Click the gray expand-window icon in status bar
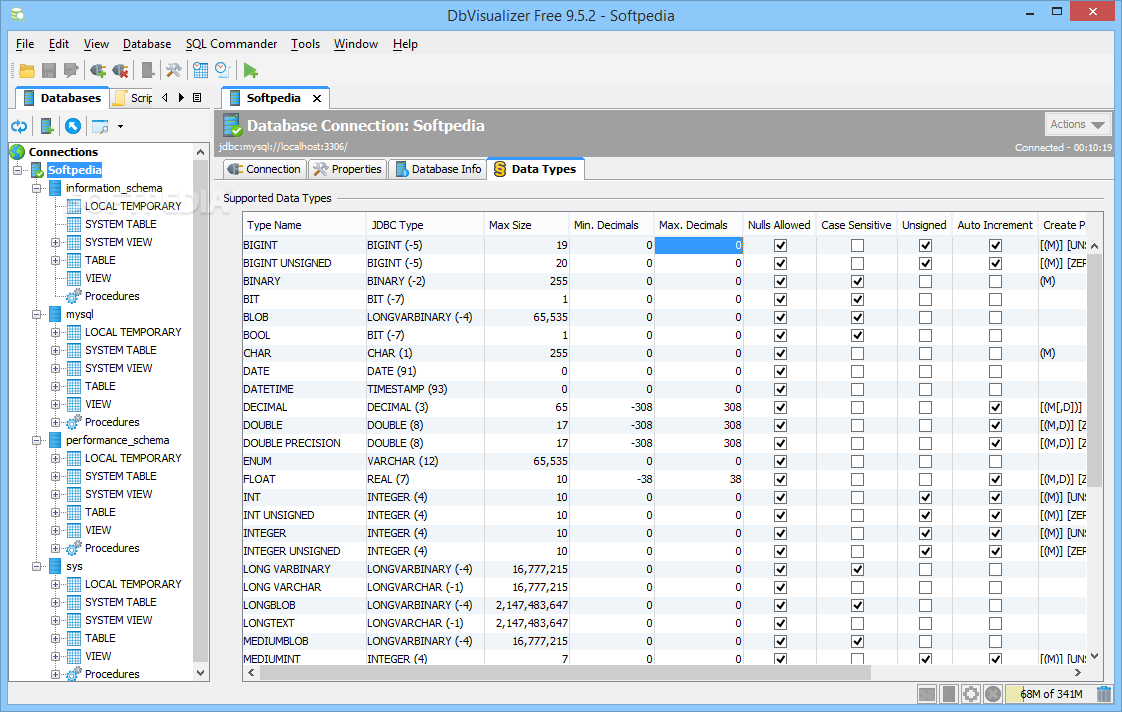The height and width of the screenshot is (712, 1122). click(x=927, y=693)
